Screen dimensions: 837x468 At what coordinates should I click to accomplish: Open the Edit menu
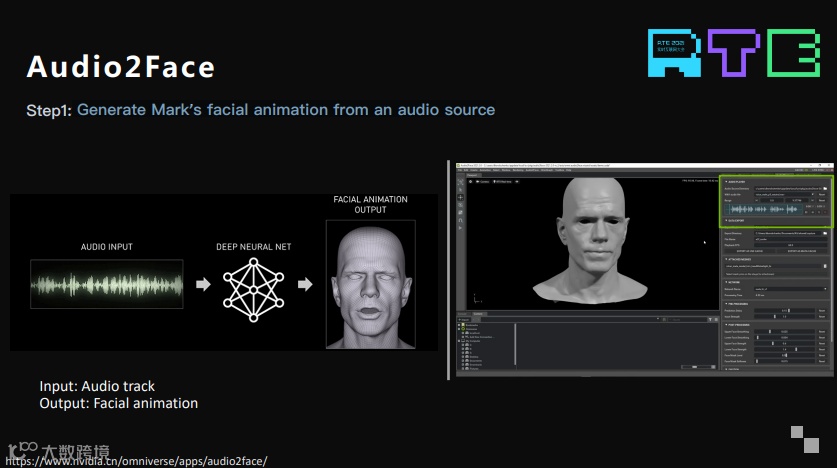click(x=466, y=170)
